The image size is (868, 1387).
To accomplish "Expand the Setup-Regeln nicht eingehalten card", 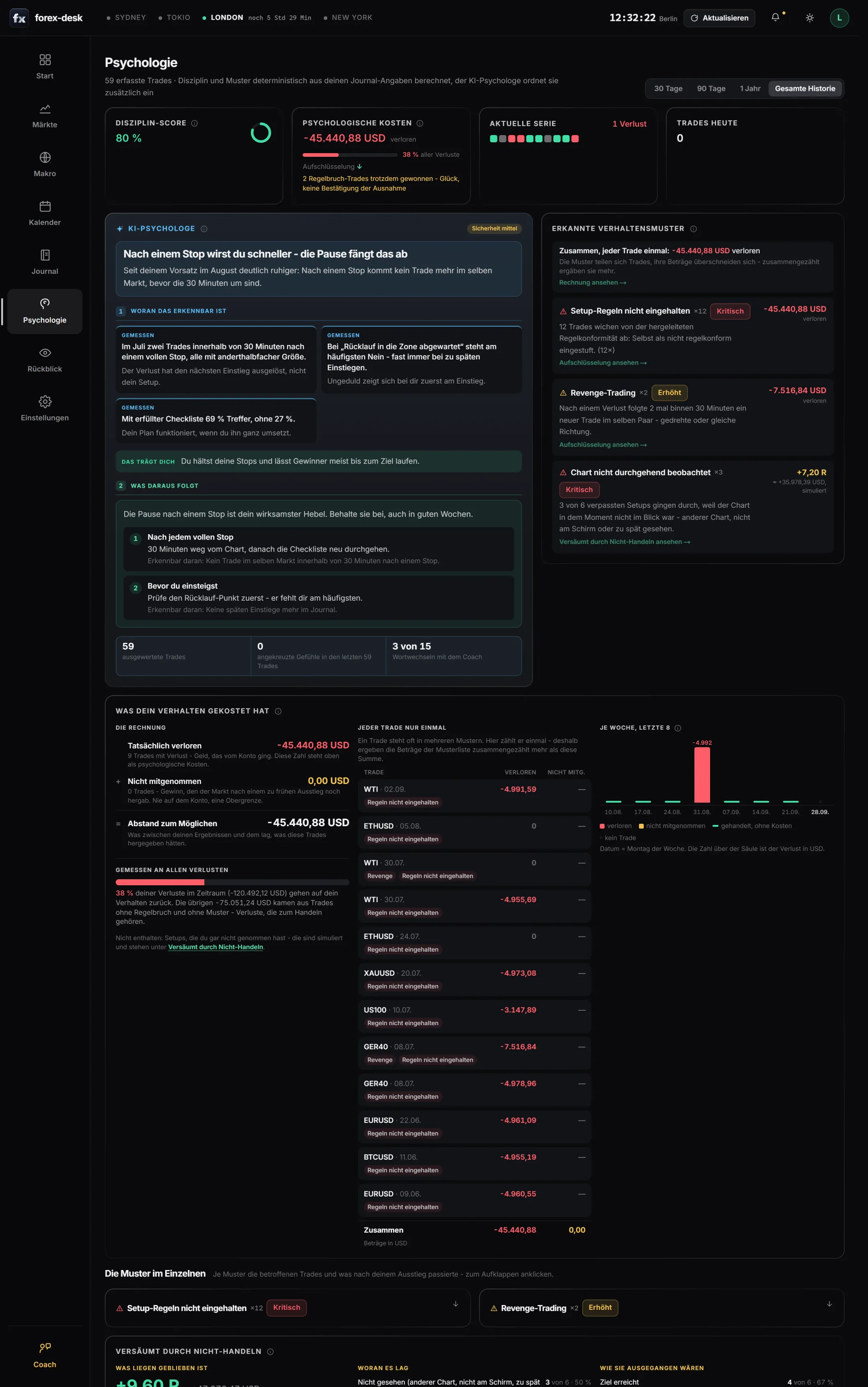I will tap(288, 1308).
